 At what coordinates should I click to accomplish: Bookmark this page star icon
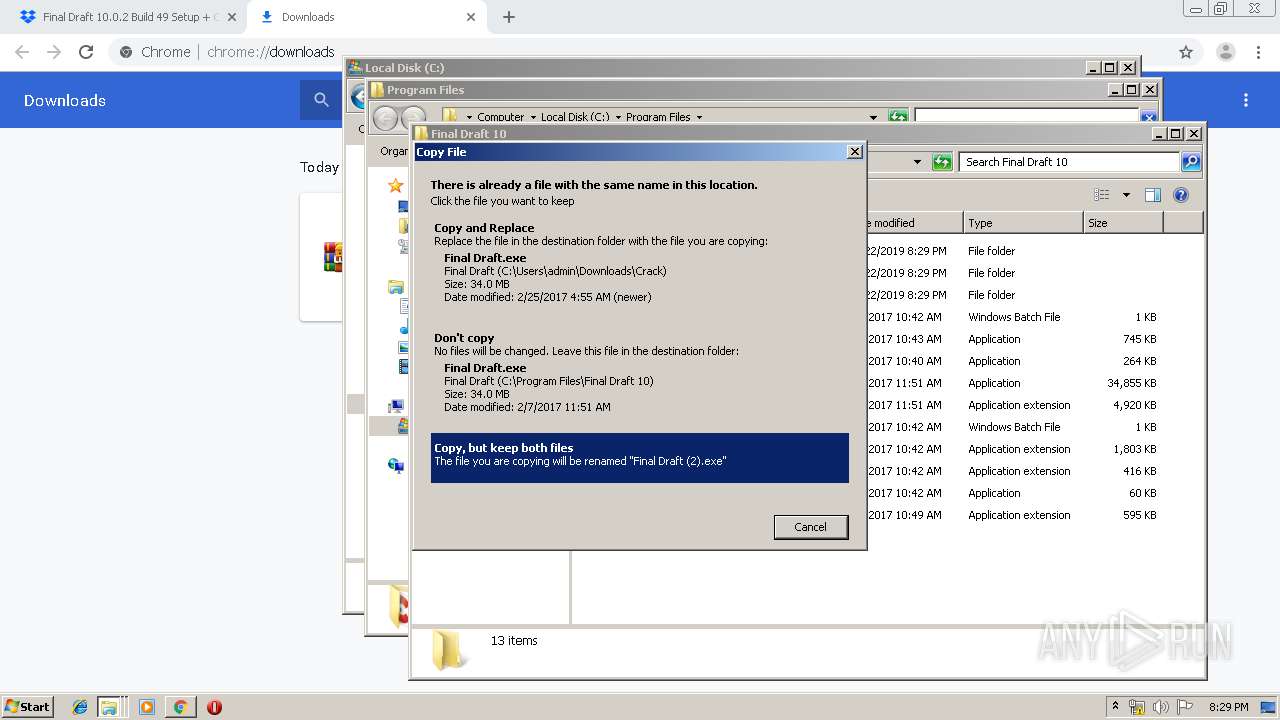1186,52
